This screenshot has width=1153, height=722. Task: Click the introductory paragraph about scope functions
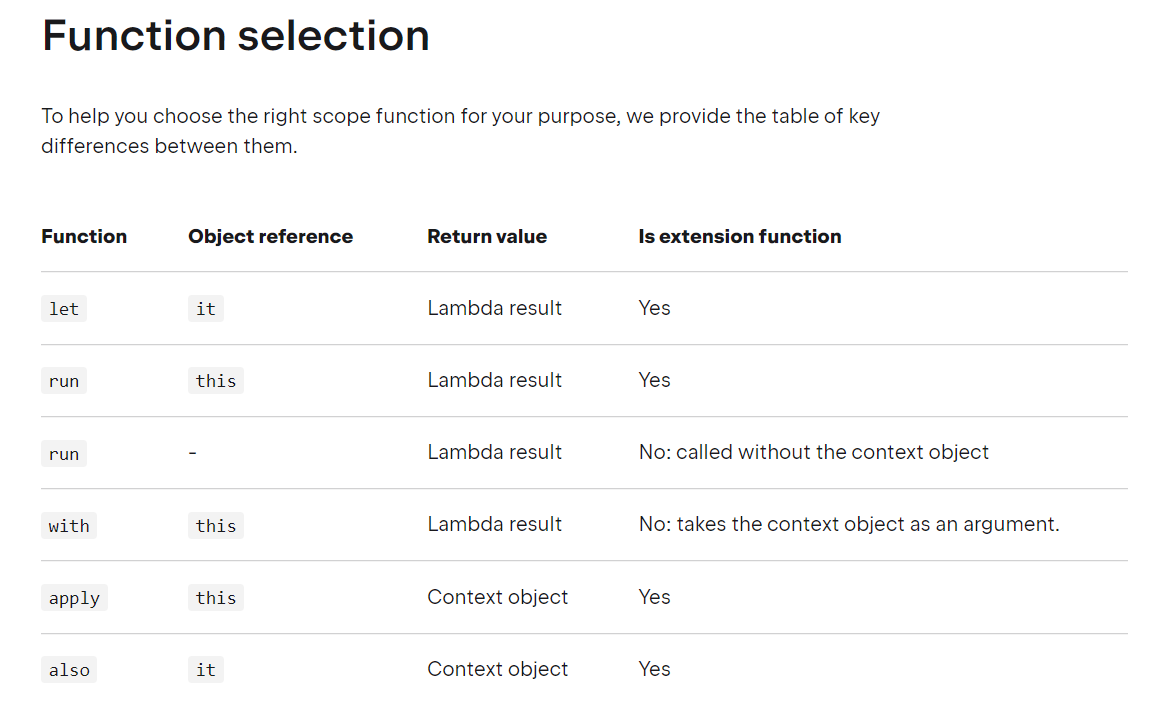click(460, 131)
